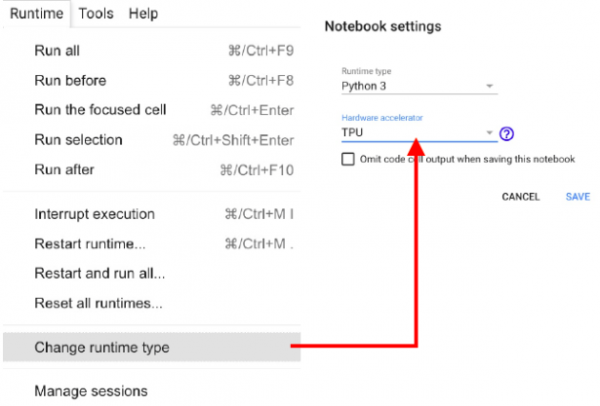This screenshot has width=600, height=406.
Task: Click the SAVE button
Action: click(577, 197)
